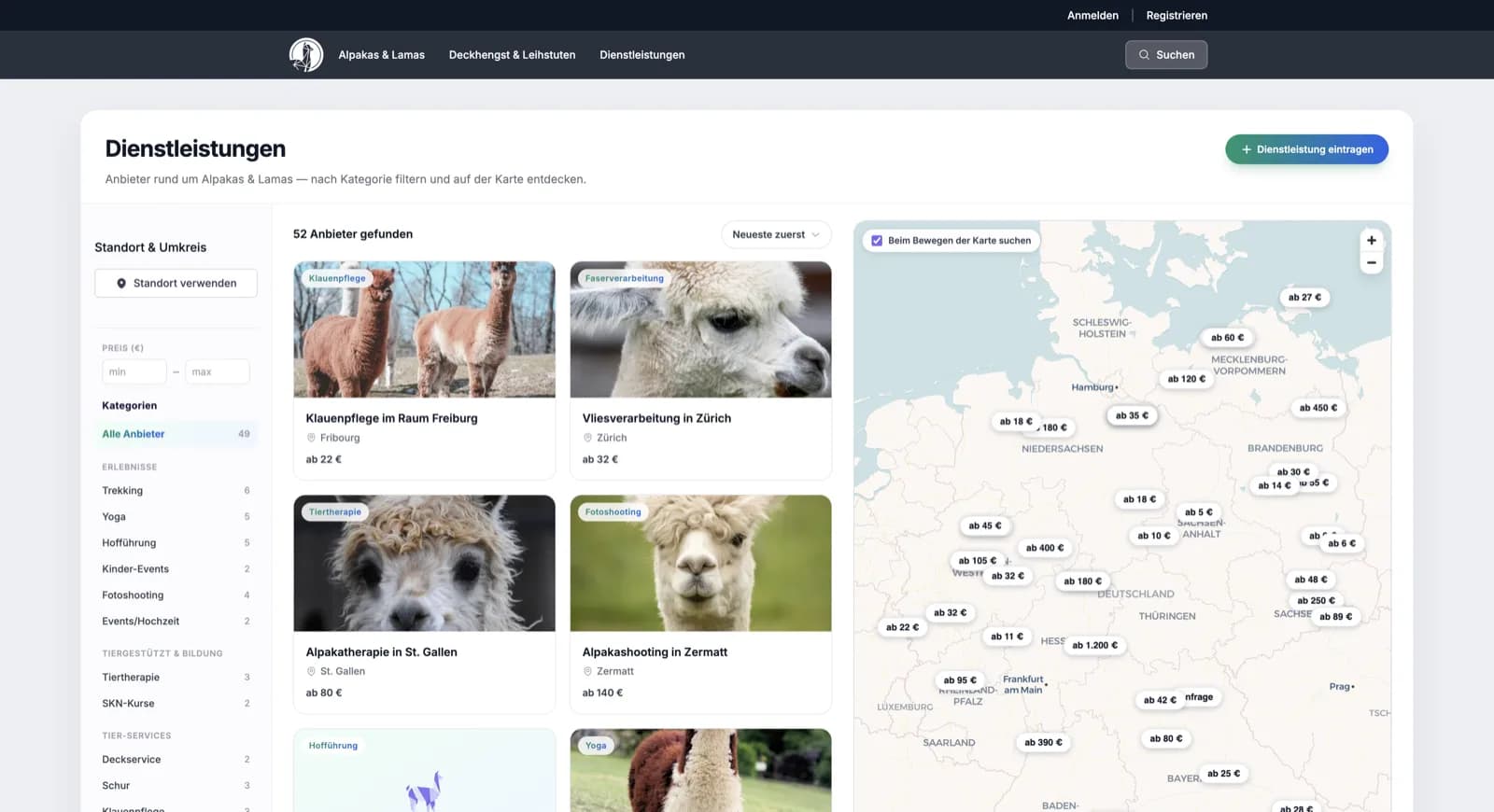Viewport: 1494px width, 812px height.
Task: Go to Dienstleistungen in the navigation bar
Action: tap(641, 55)
